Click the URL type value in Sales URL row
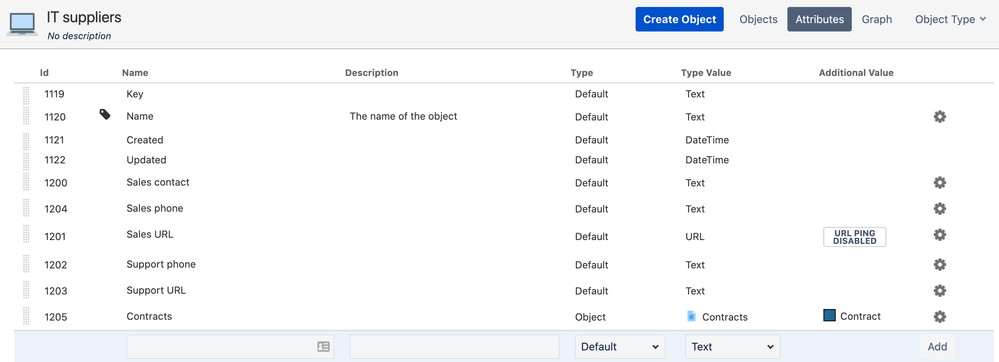 click(695, 236)
